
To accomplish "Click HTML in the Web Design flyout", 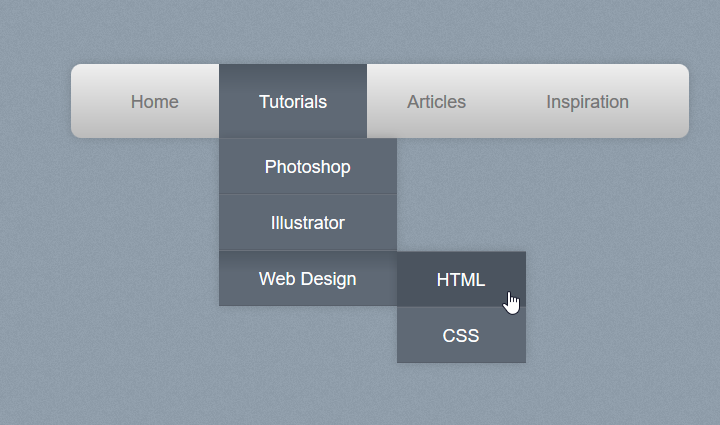I will (x=461, y=280).
